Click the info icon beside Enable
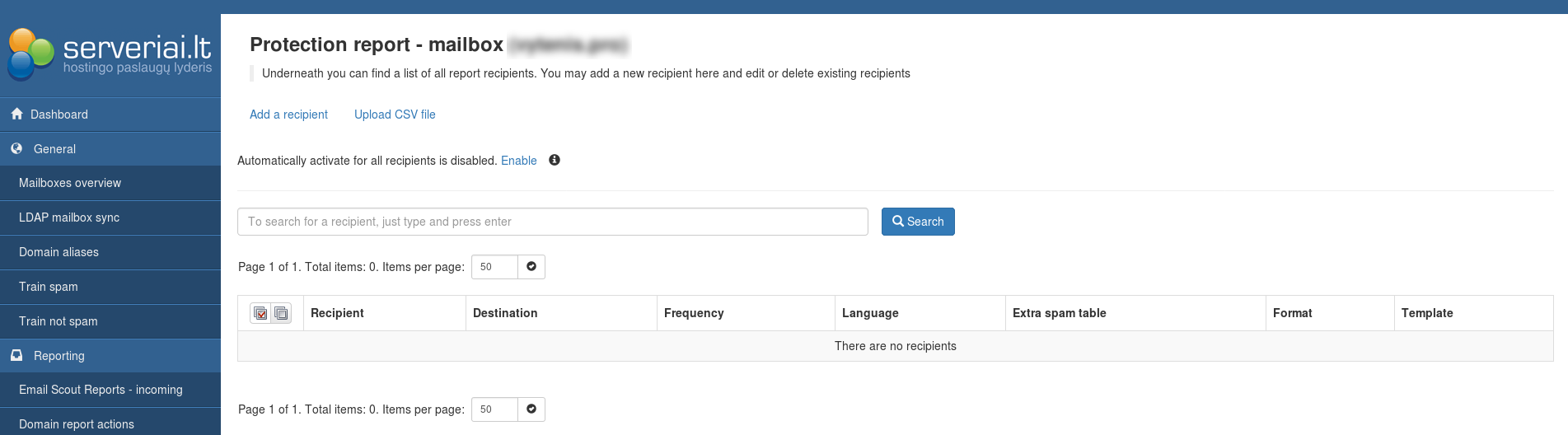This screenshot has width=1568, height=435. click(555, 161)
